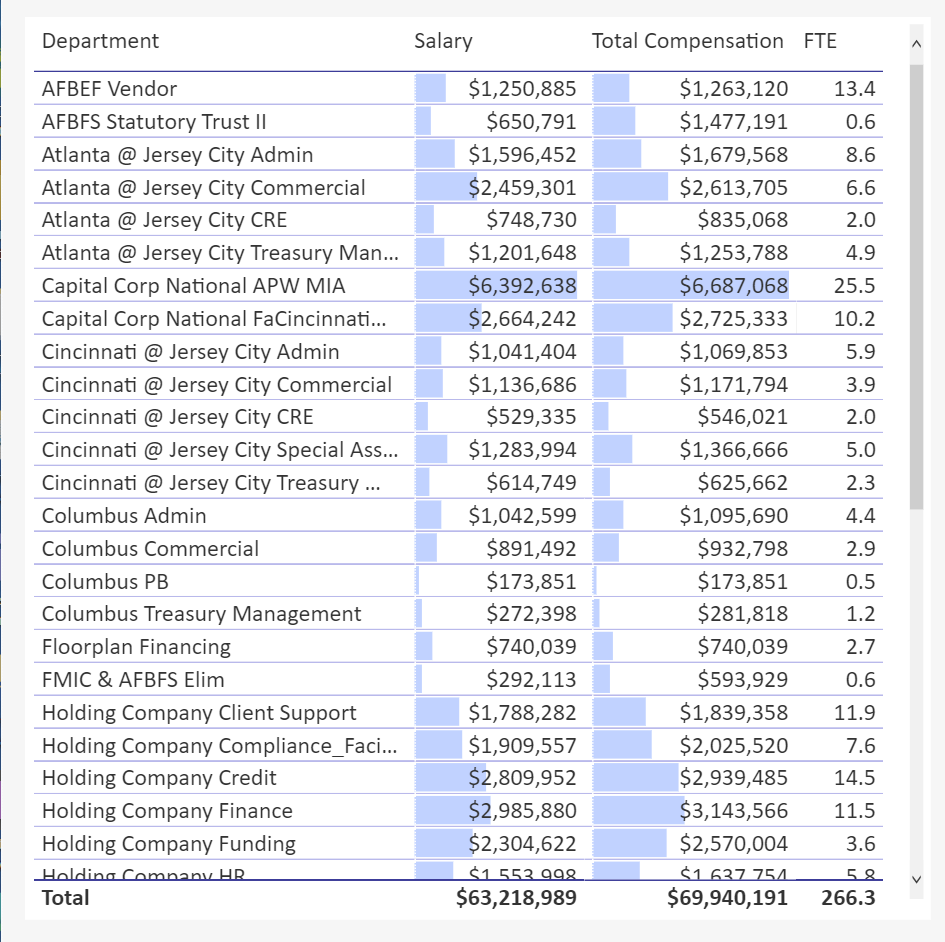Sort by the FTE column header
Viewport: 945px width, 942px height.
click(x=820, y=41)
